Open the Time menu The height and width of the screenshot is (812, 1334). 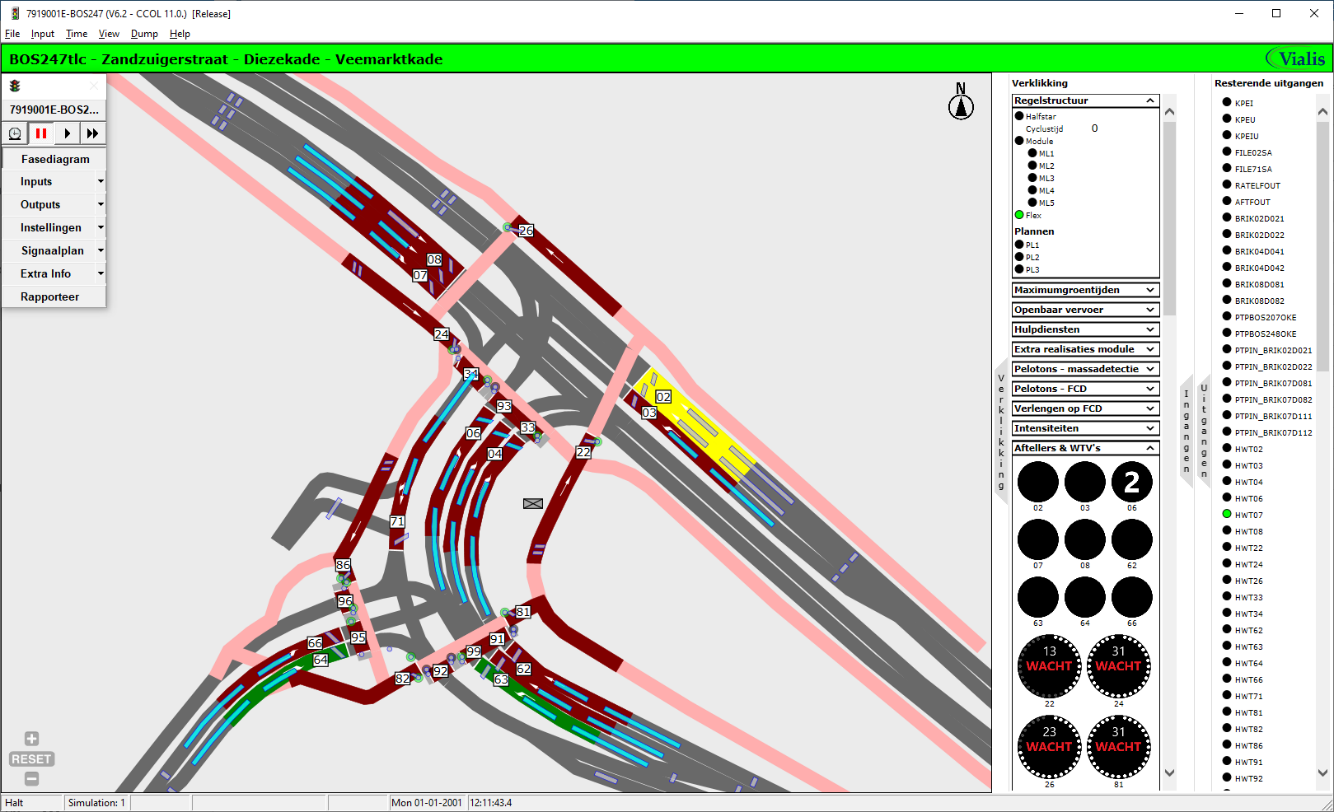coord(77,34)
